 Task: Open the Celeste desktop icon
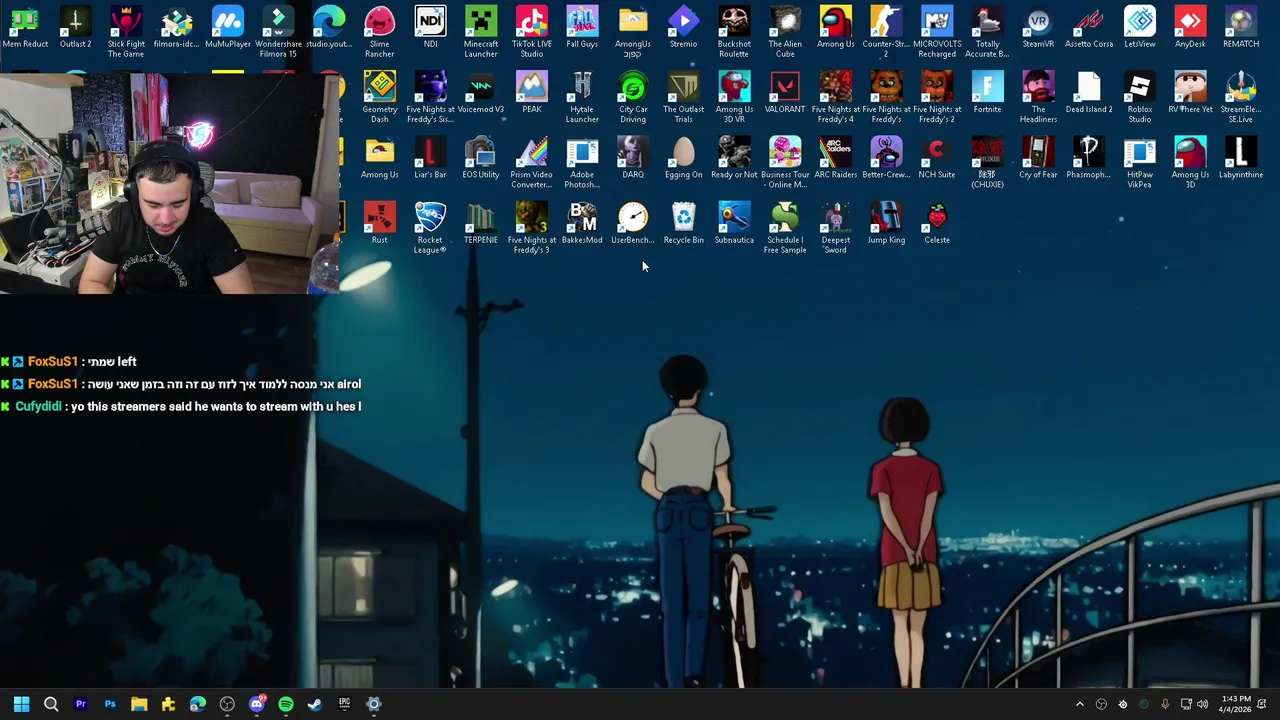point(937,223)
